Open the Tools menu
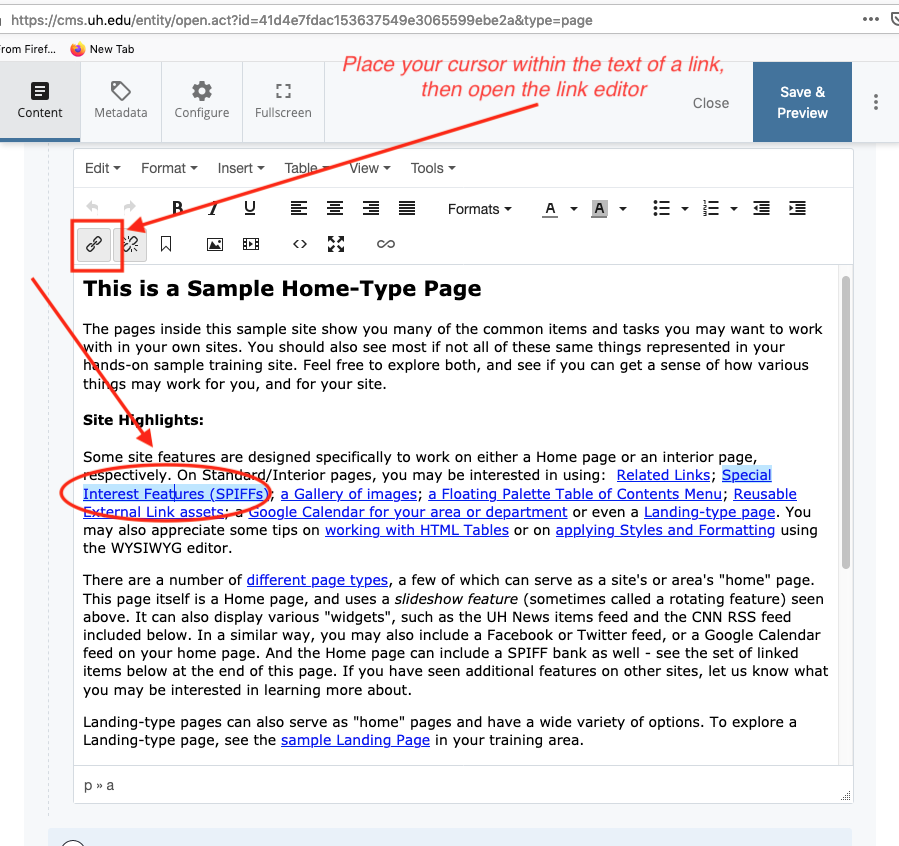899x846 pixels. pyautogui.click(x=433, y=168)
